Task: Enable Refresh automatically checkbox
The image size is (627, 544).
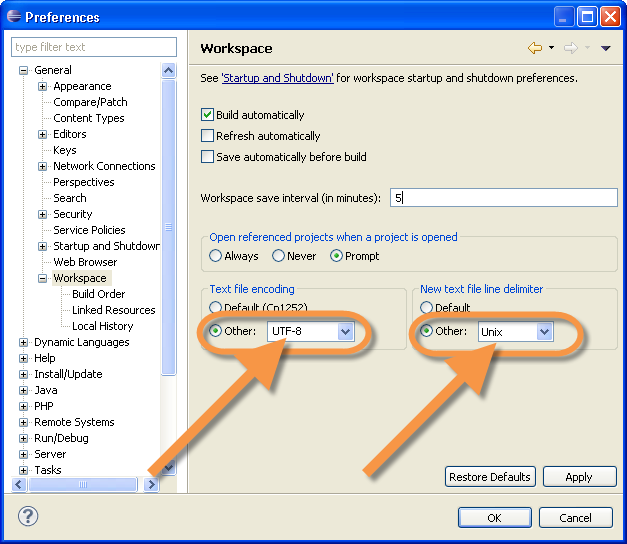Action: coord(208,136)
